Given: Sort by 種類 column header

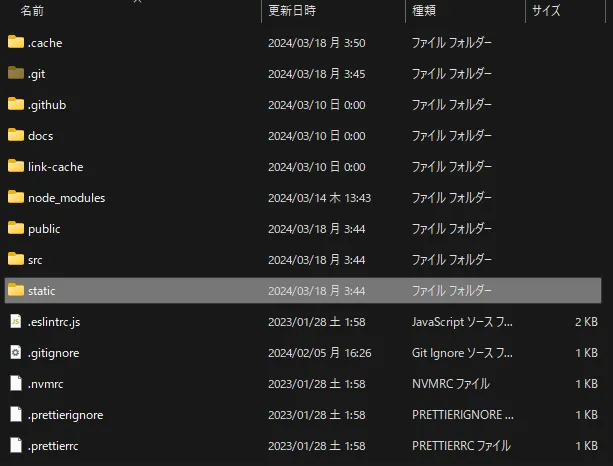Looking at the screenshot, I should click(x=423, y=11).
